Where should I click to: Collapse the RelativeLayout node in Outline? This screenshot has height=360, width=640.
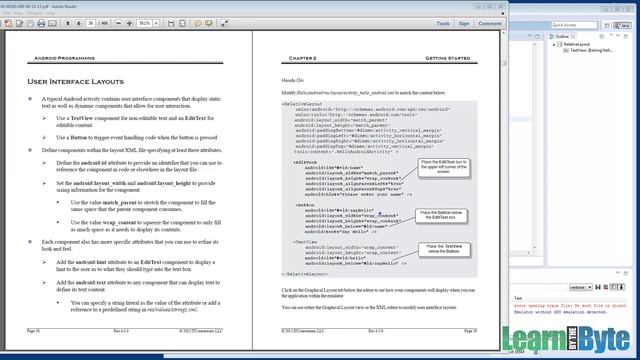click(x=554, y=44)
